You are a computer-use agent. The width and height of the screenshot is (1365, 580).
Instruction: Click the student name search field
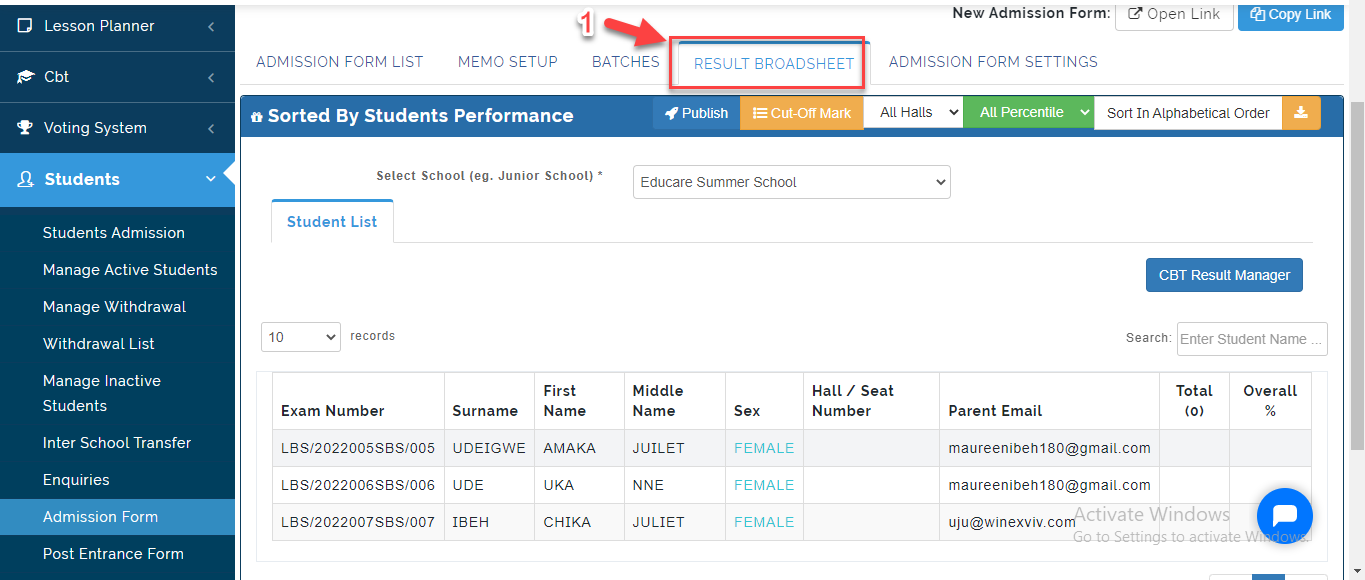[x=1252, y=339]
